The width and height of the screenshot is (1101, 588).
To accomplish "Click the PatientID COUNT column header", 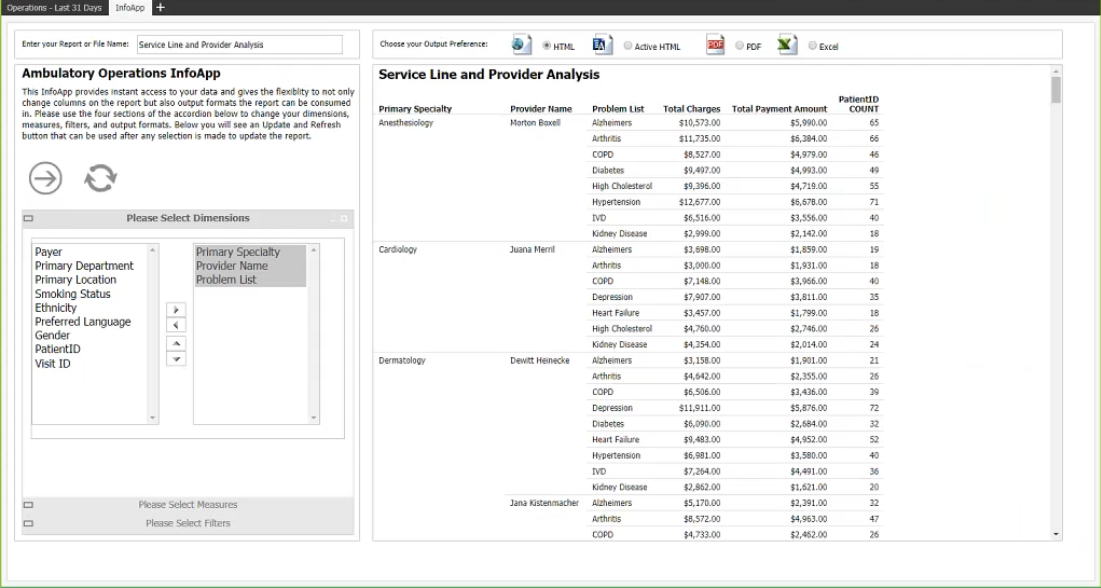I will (x=858, y=104).
